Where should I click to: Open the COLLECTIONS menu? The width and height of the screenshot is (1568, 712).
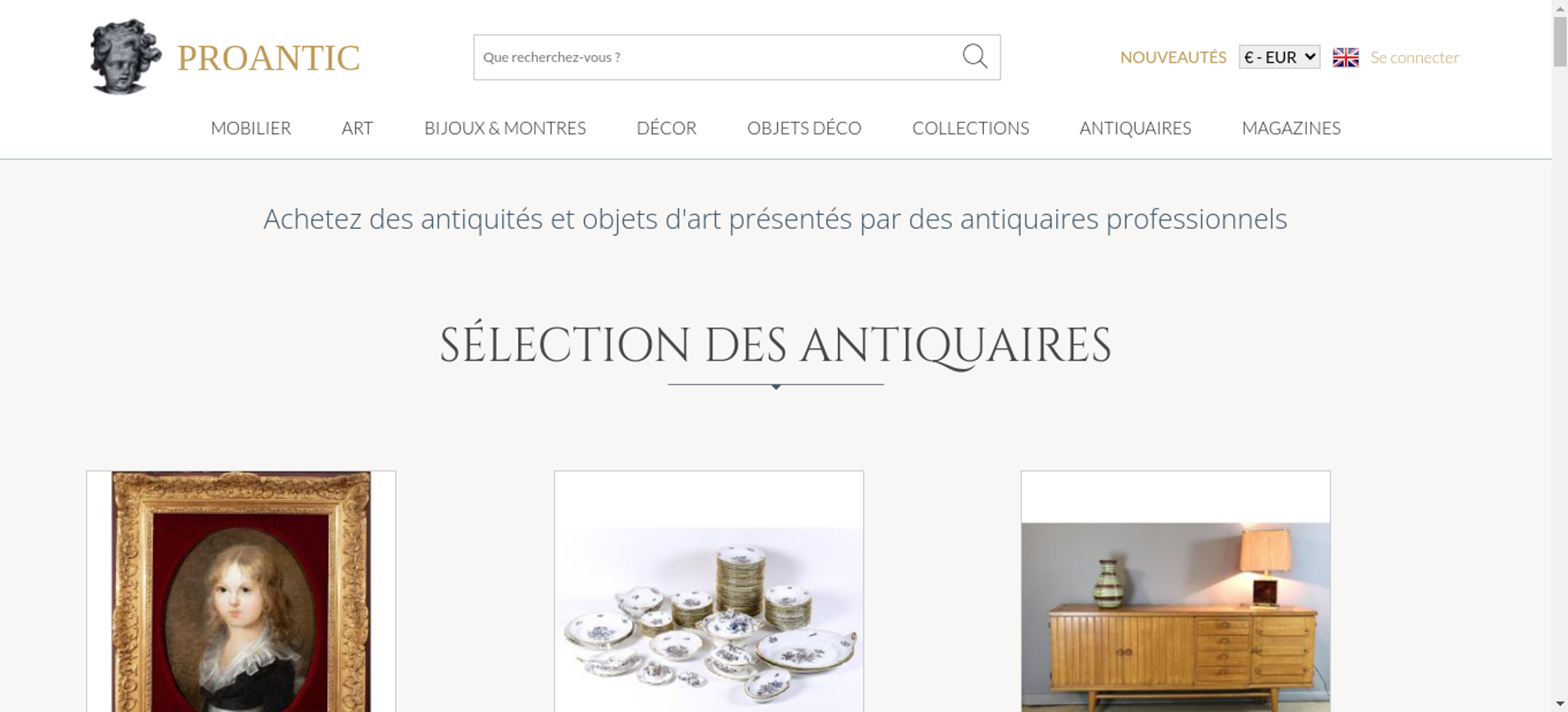click(x=971, y=128)
